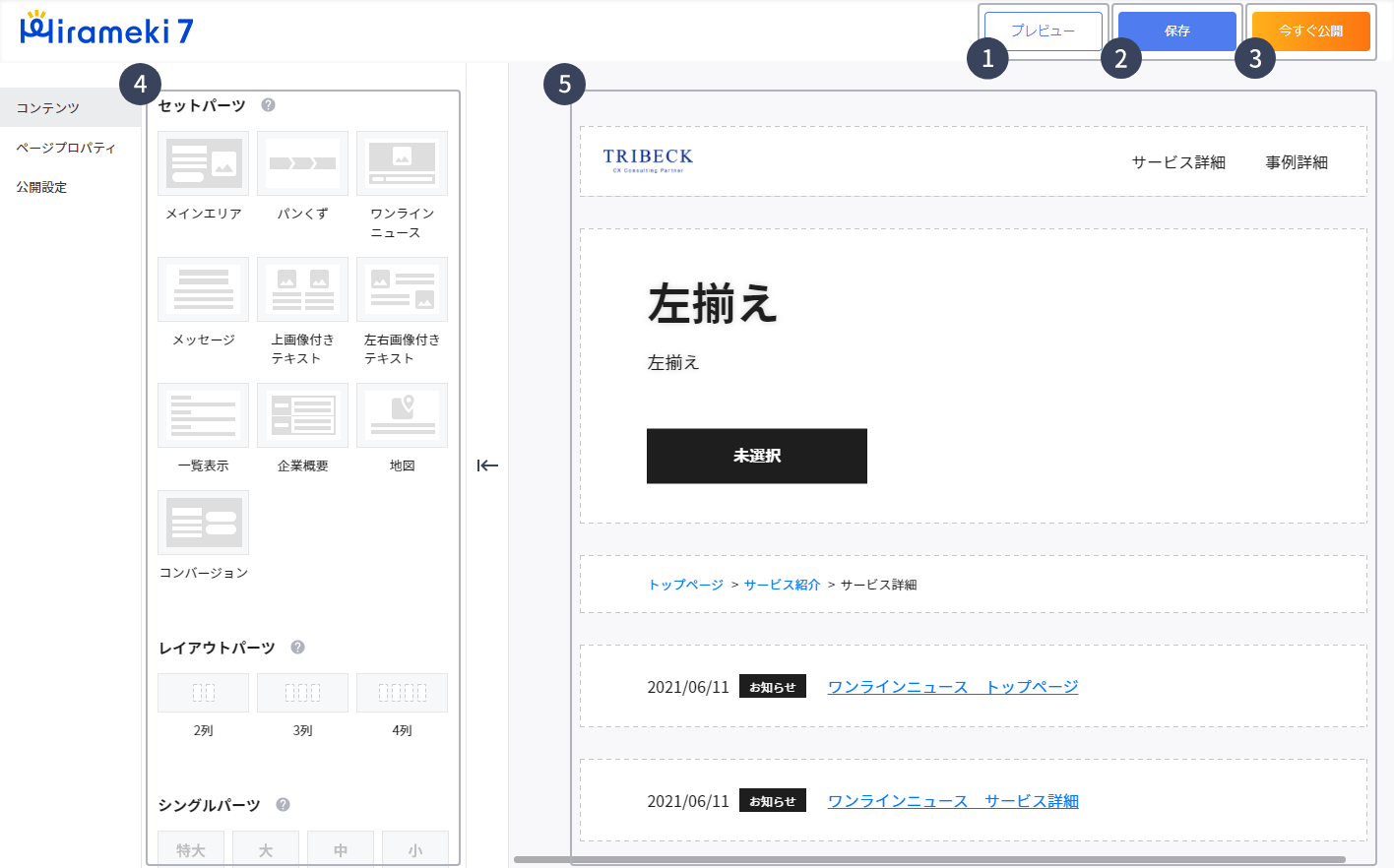This screenshot has width=1394, height=868.
Task: Select the 4列 layout part
Action: [x=402, y=692]
